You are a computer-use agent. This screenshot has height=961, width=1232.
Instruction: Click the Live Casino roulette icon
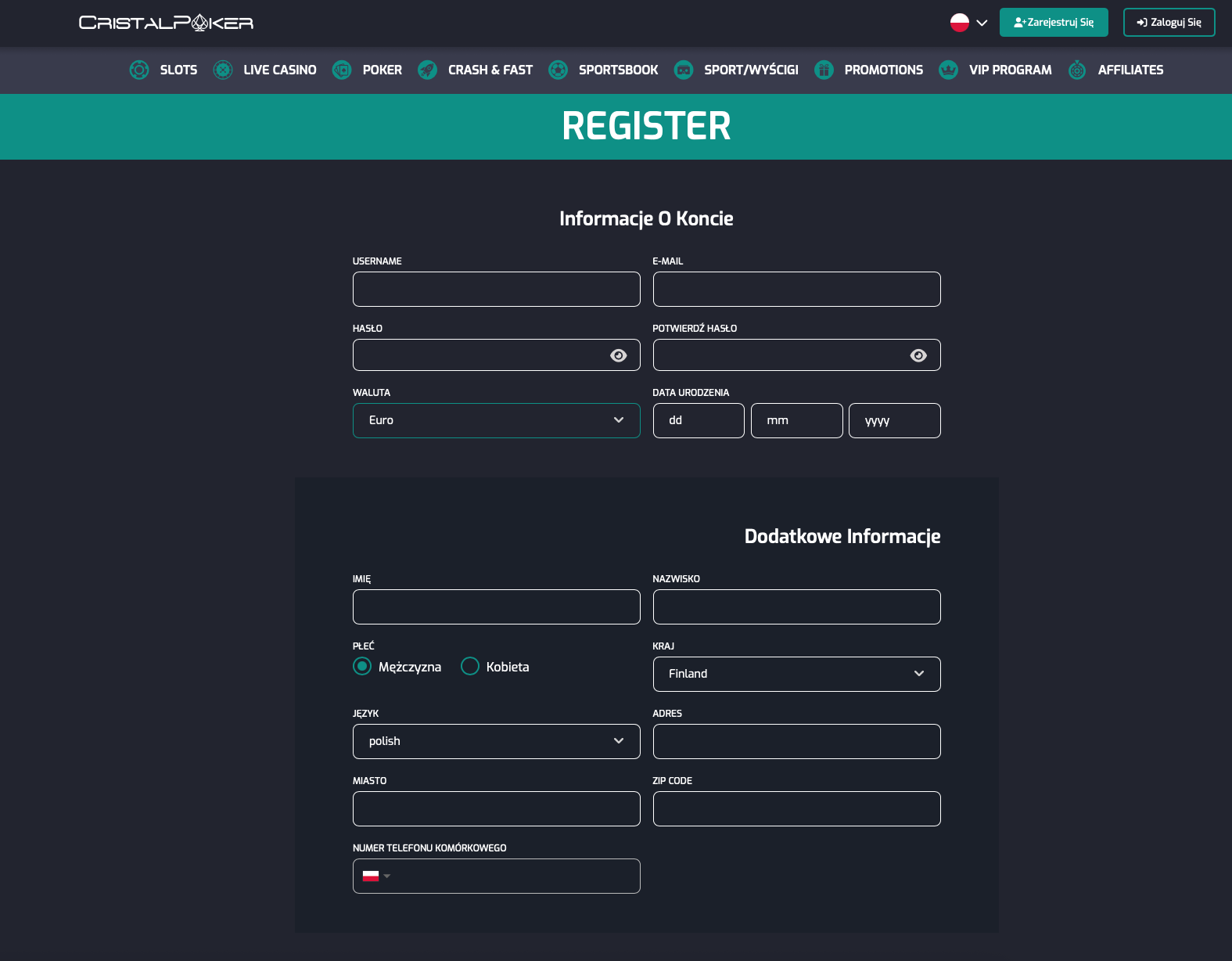point(223,70)
